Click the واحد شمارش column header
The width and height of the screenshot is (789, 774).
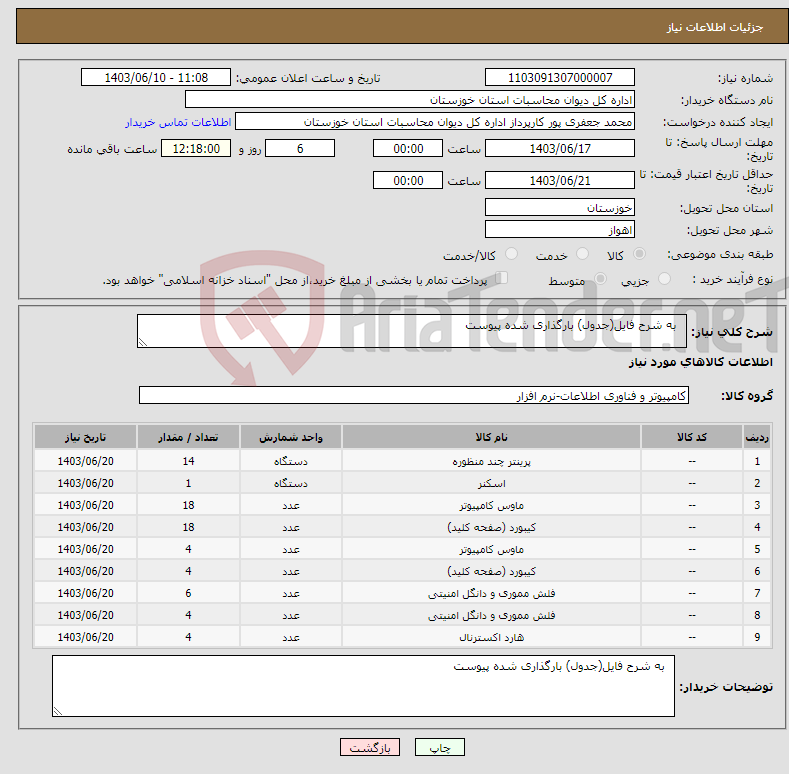[x=291, y=437]
